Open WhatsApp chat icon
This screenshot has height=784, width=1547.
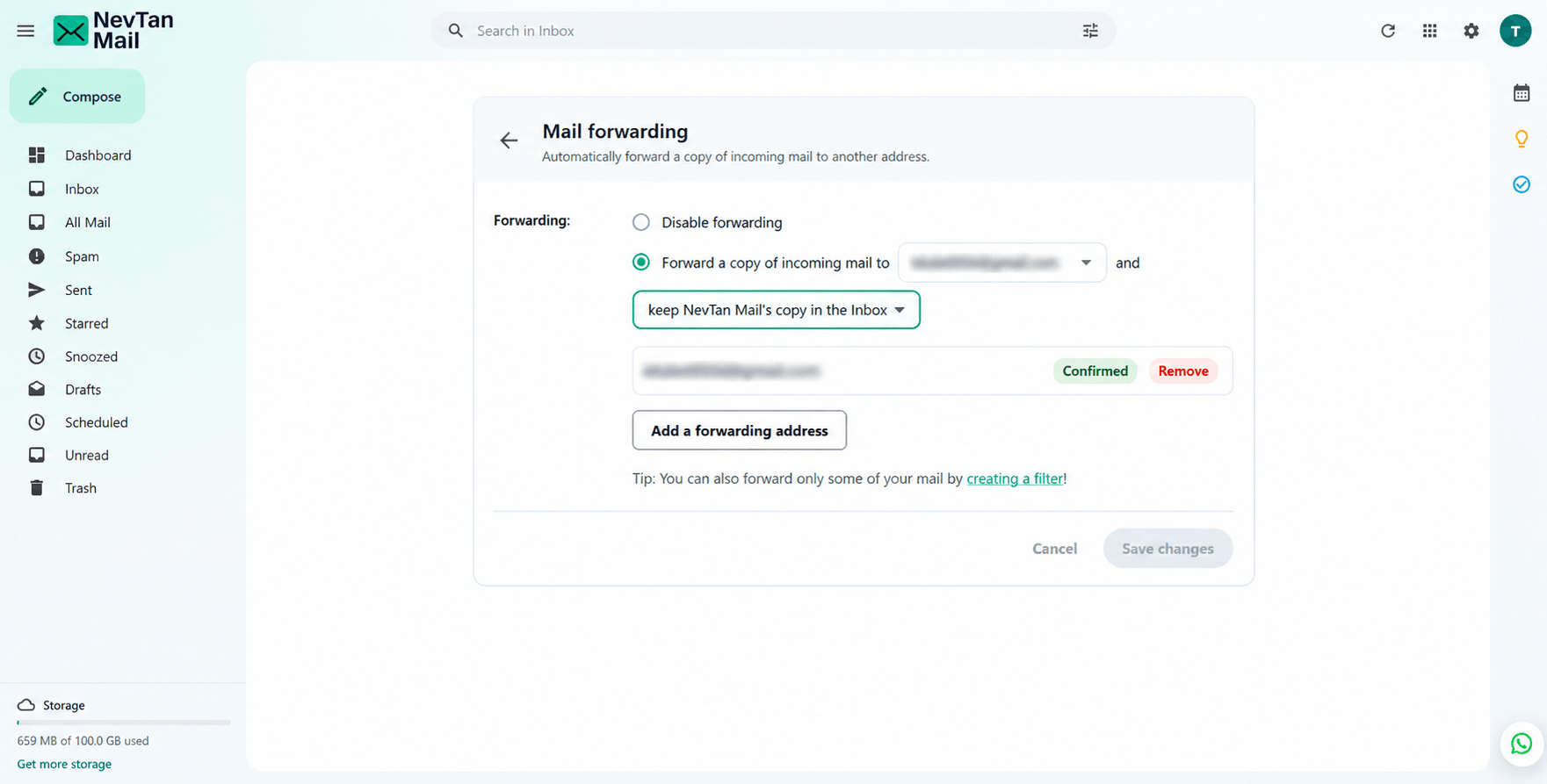click(1522, 744)
